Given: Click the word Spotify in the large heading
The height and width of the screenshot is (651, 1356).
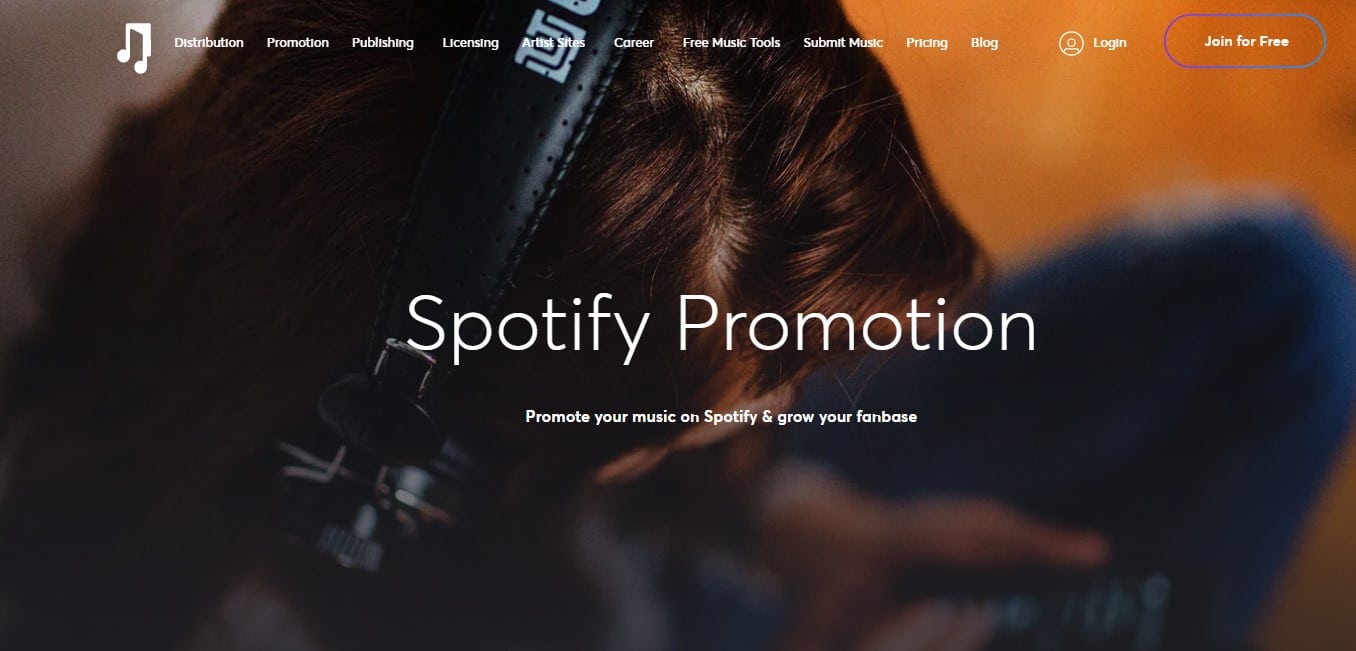Looking at the screenshot, I should click(528, 326).
